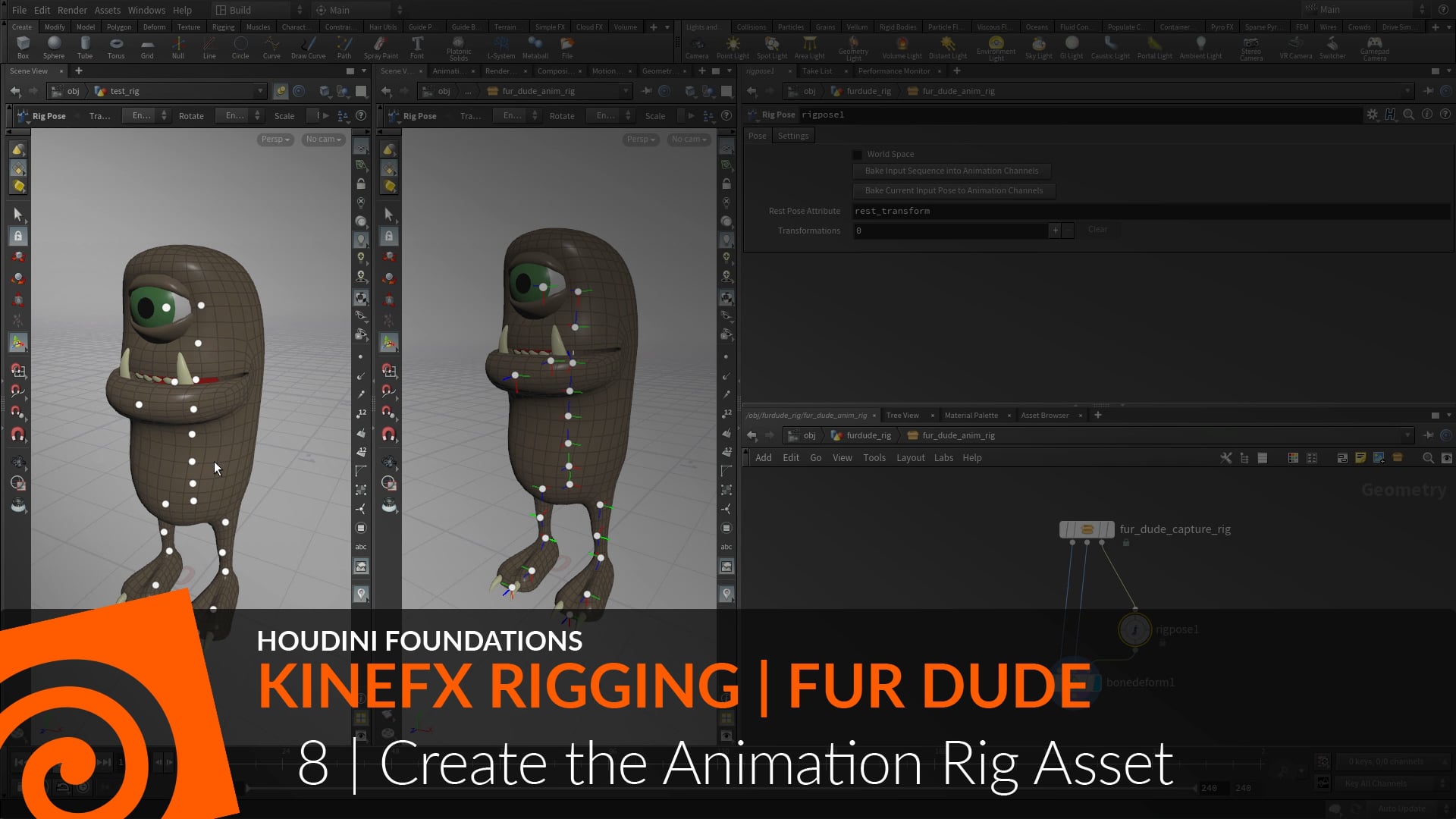Toggle the snapping magnet in the left toolbar
The height and width of the screenshot is (819, 1456).
18,434
